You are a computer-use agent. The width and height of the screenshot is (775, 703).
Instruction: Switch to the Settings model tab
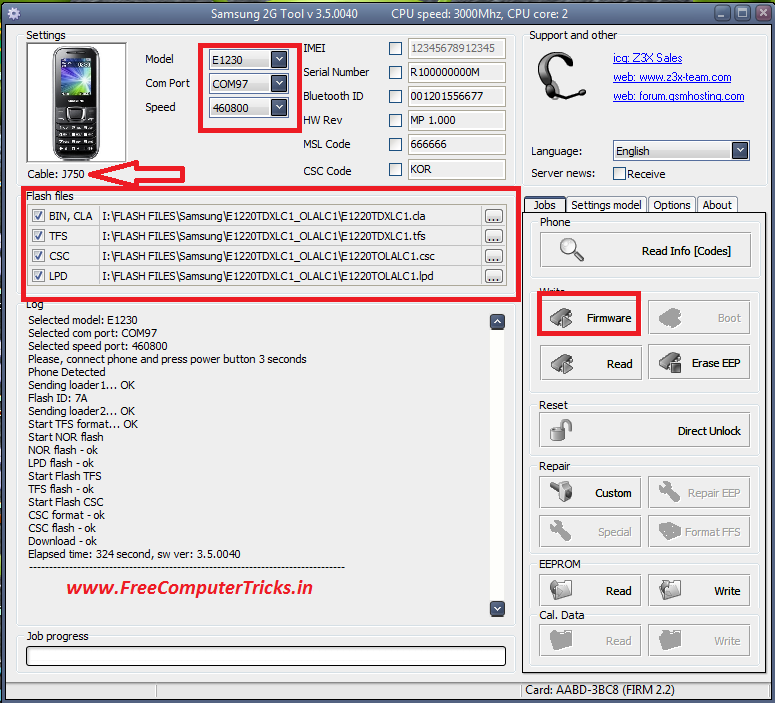click(606, 205)
